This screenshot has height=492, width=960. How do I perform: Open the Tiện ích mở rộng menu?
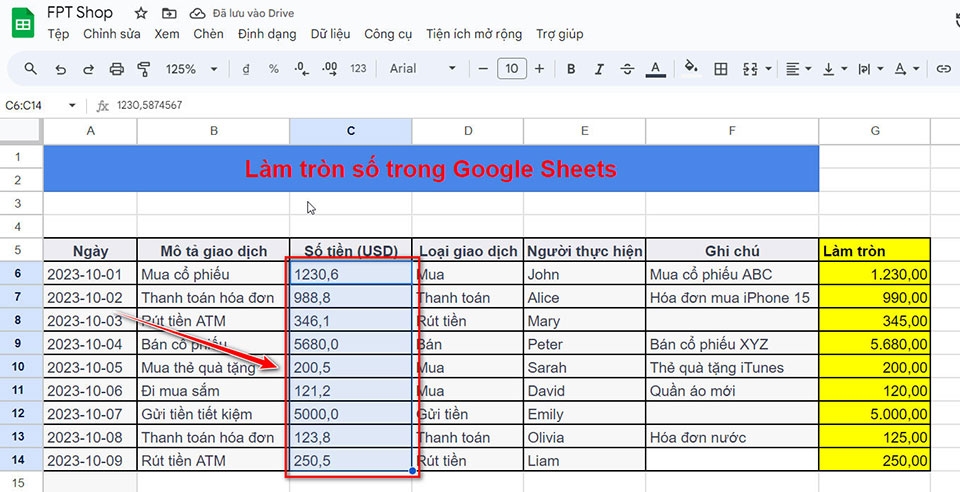coord(474,34)
